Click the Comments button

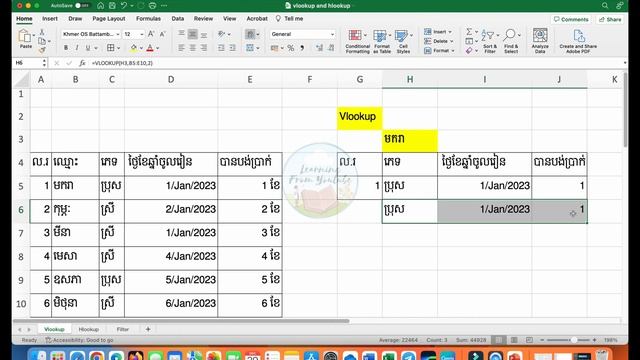[571, 19]
